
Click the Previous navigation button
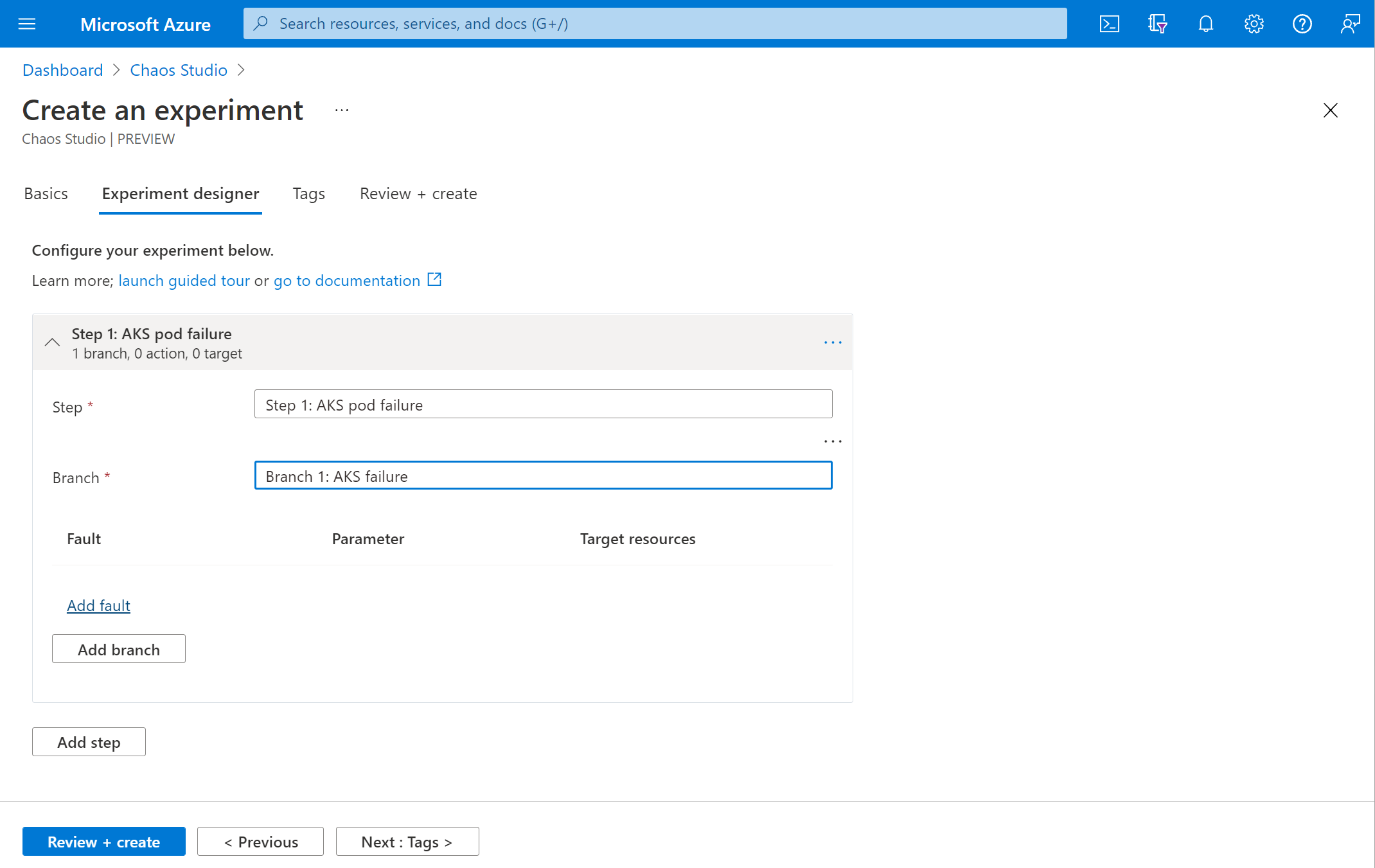(x=260, y=841)
